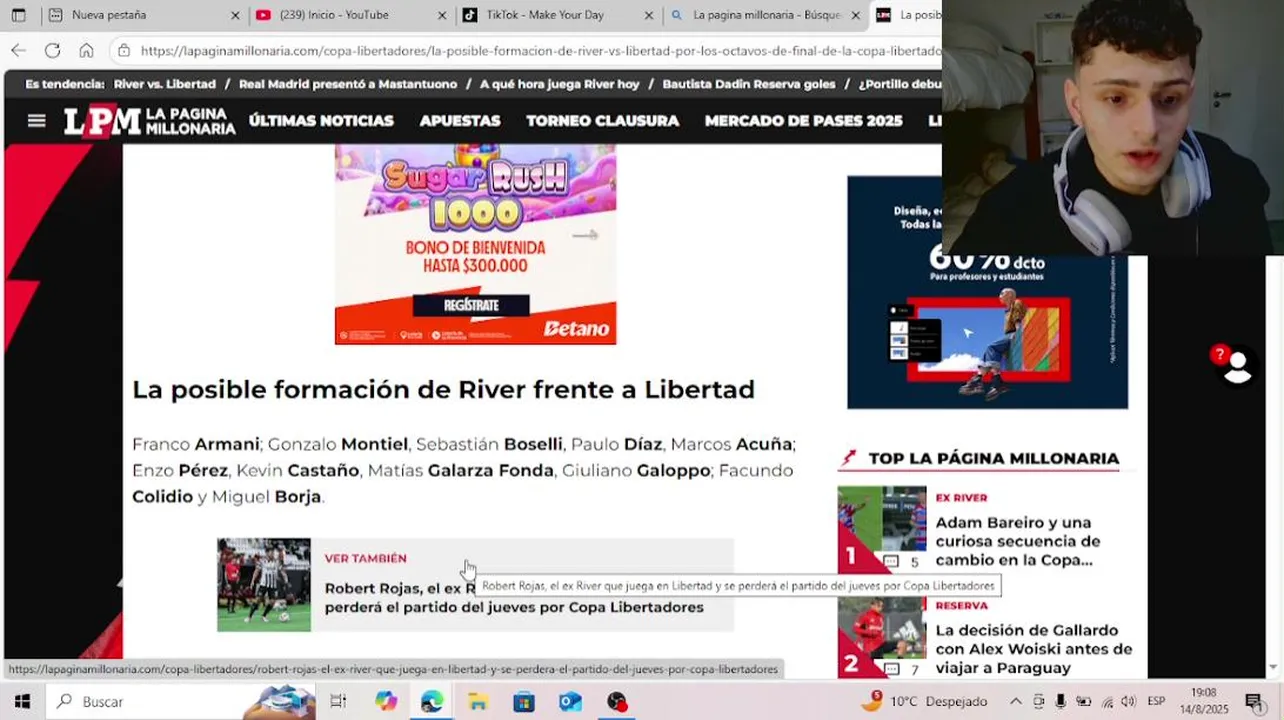View site information padlock icon
The height and width of the screenshot is (720, 1284).
123,50
